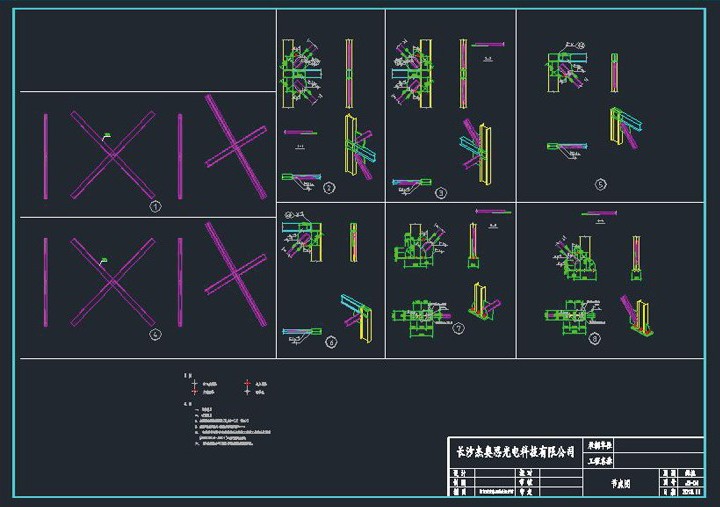Select the top red bolt symbol in legend
The width and height of the screenshot is (720, 507).
pyautogui.click(x=247, y=383)
